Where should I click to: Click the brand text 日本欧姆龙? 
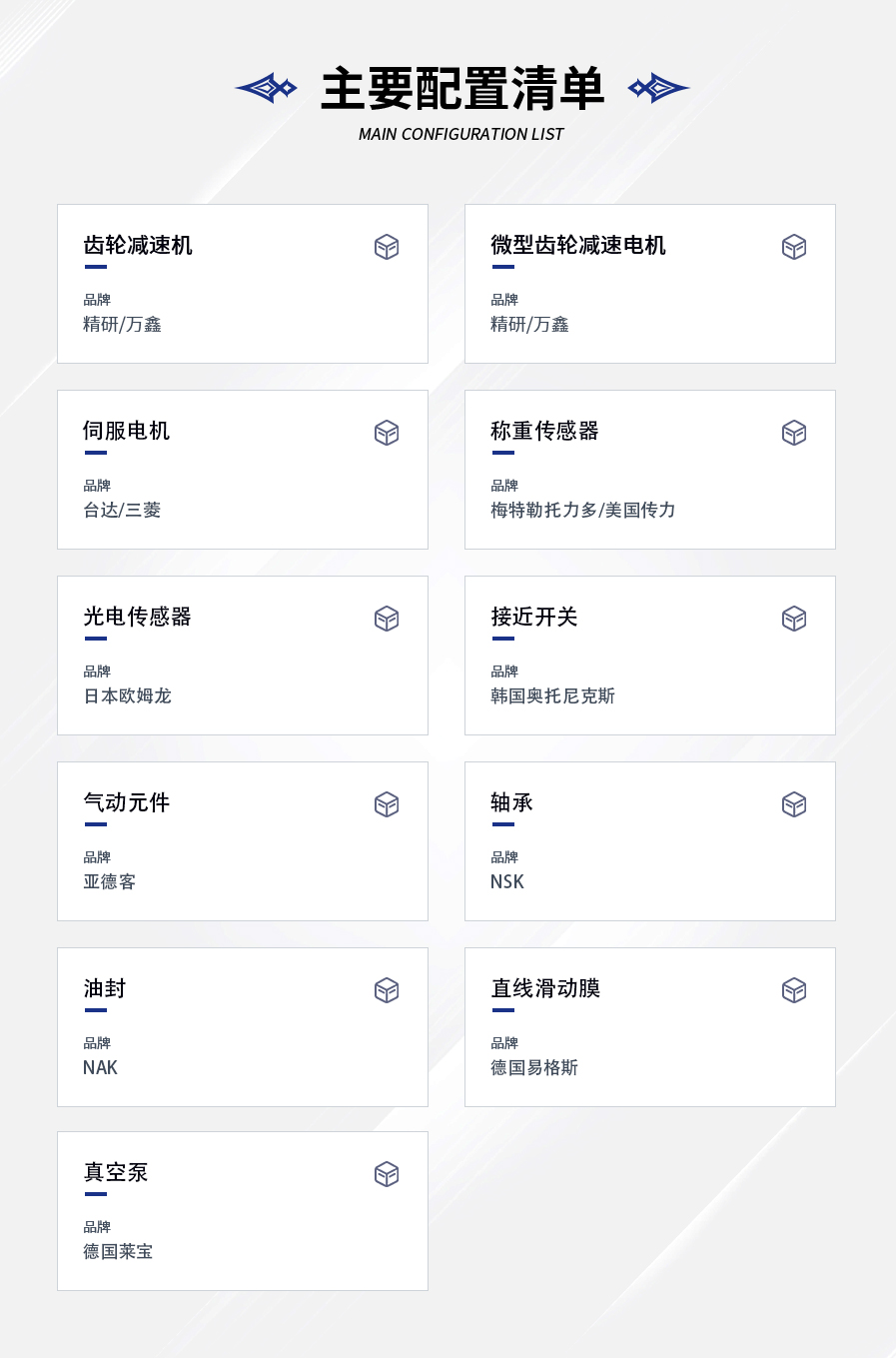tap(128, 695)
